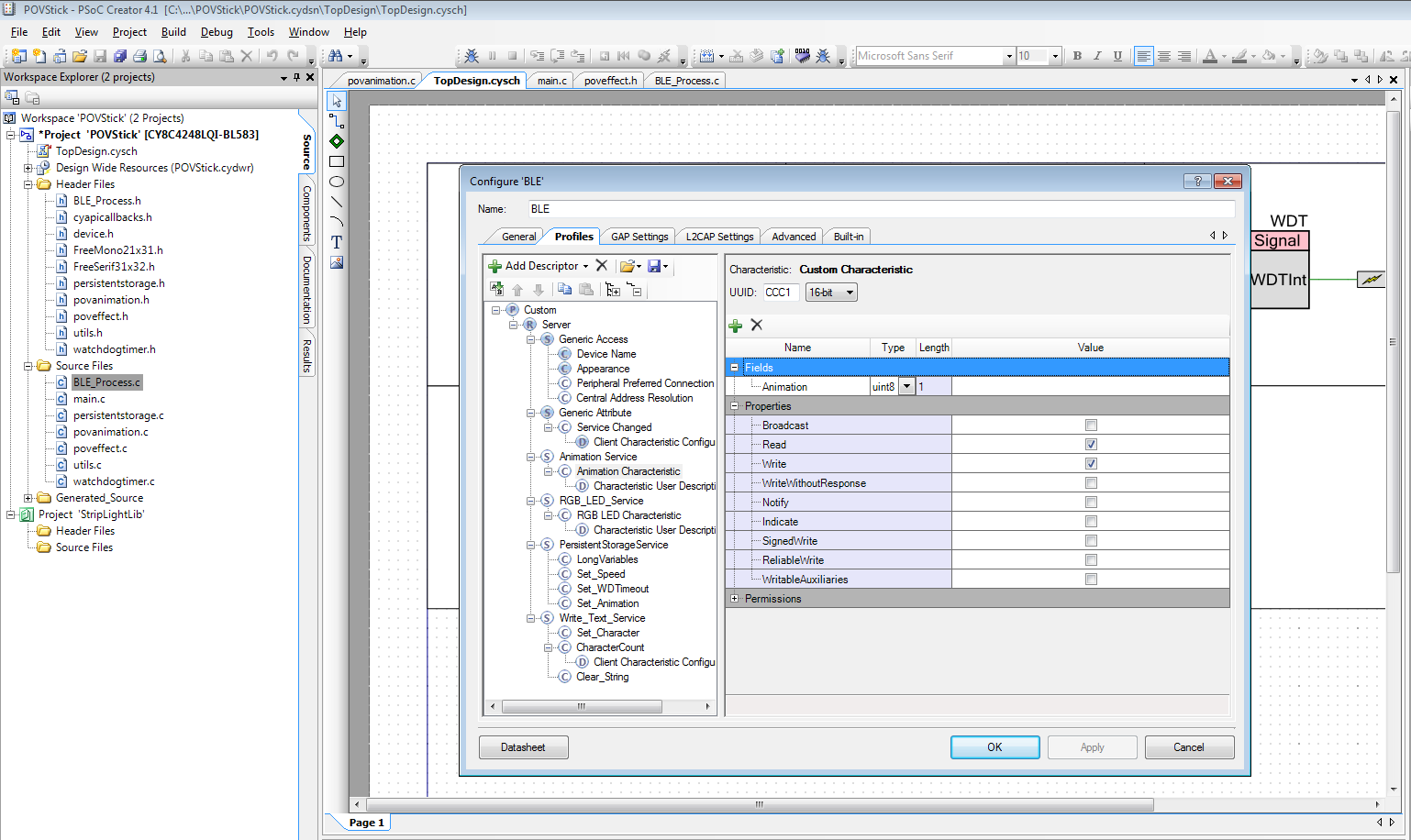Viewport: 1411px width, 840px height.
Task: Select Set_Speed characteristic in tree
Action: pos(601,574)
